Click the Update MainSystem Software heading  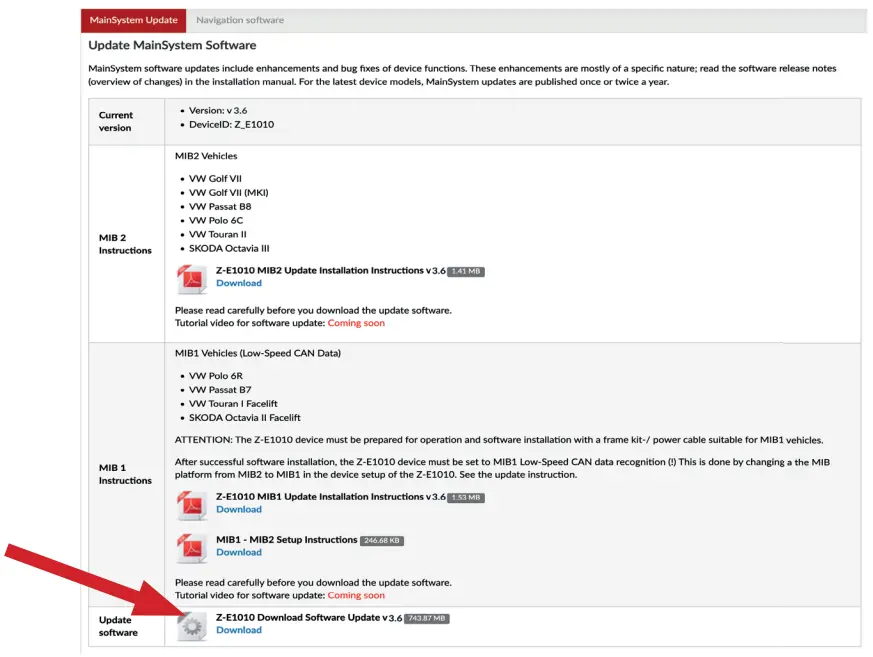(173, 45)
